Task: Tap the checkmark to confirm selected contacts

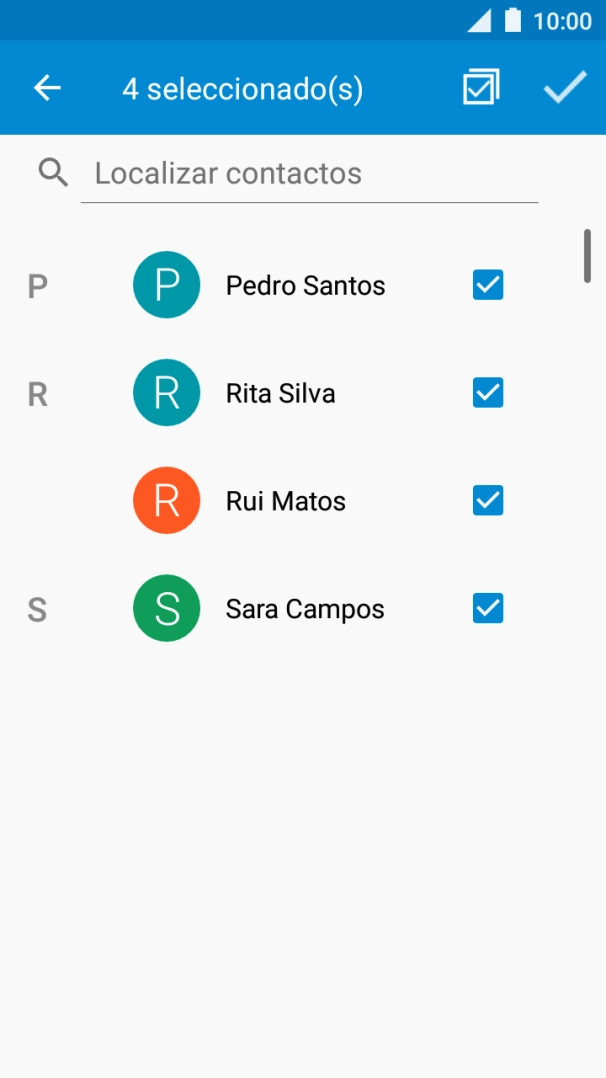Action: [x=563, y=88]
